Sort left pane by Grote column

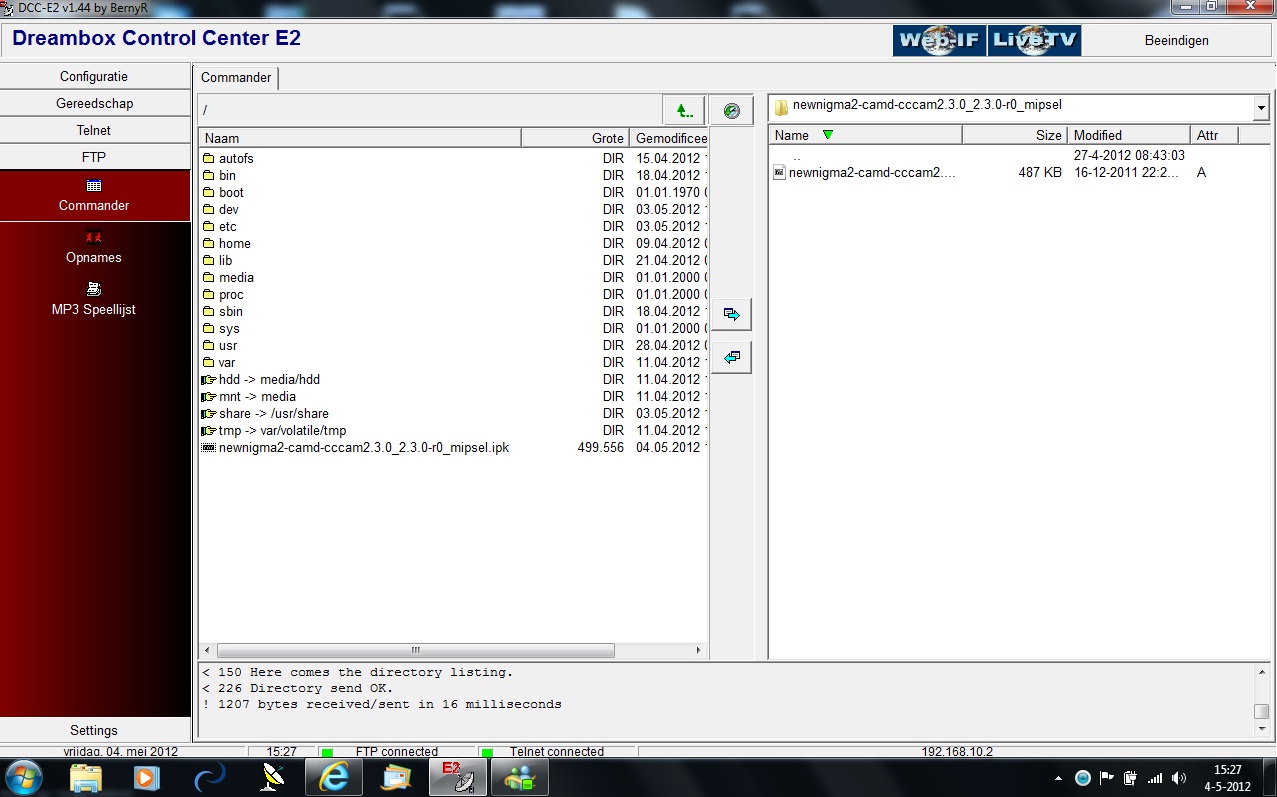coord(575,138)
